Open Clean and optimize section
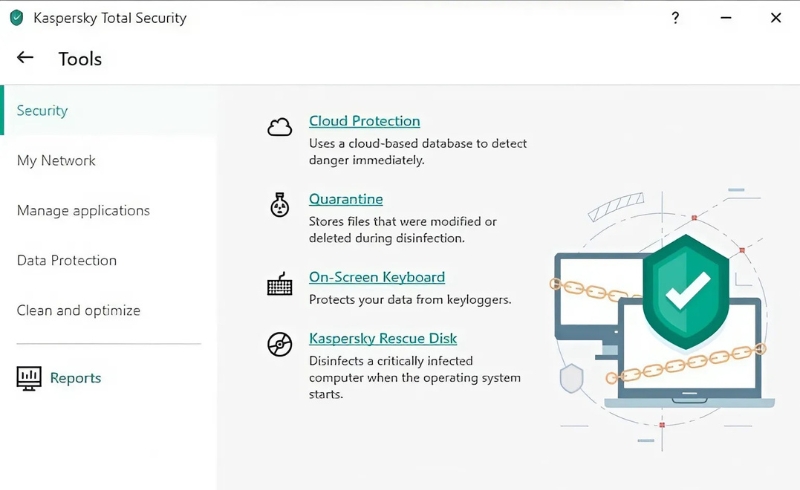This screenshot has width=800, height=490. [x=79, y=310]
